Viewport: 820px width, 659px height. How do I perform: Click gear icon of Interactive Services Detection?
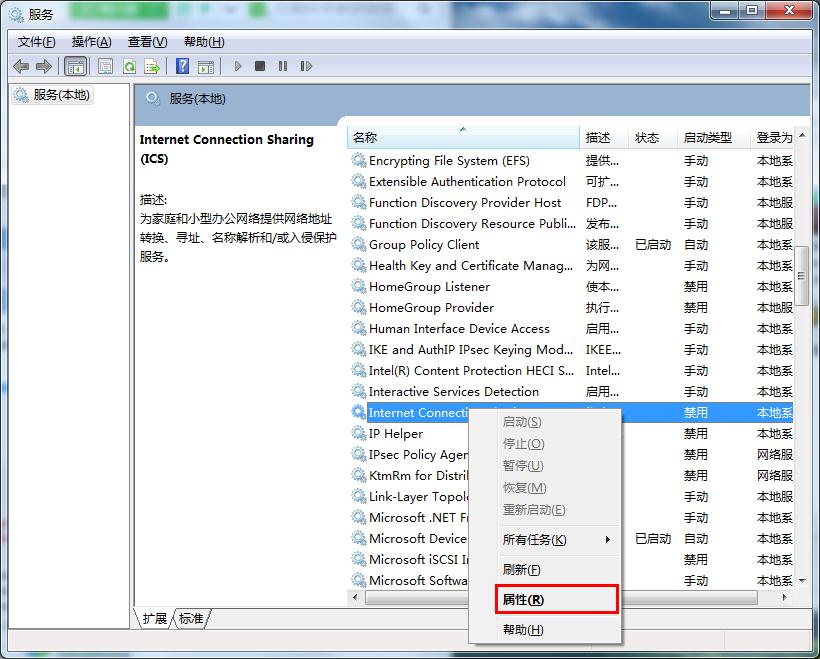pos(359,391)
